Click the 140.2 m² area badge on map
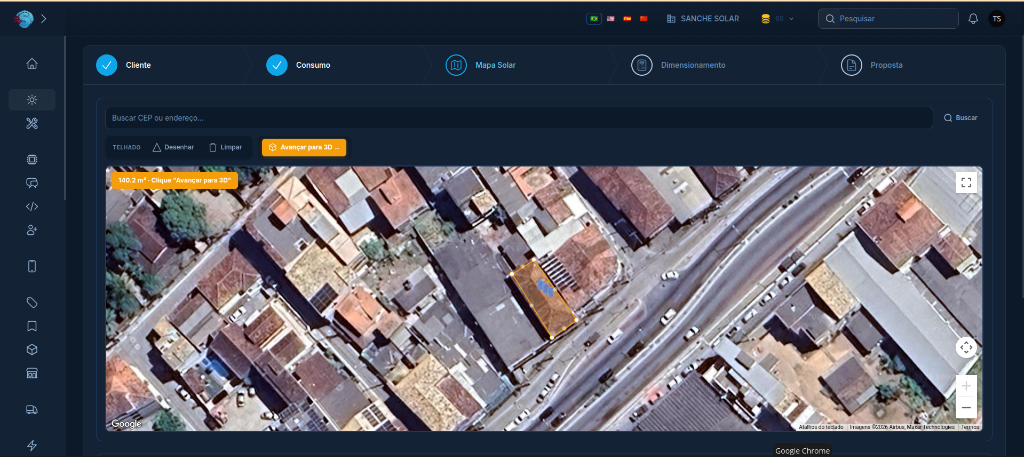This screenshot has width=1024, height=457. [x=175, y=180]
